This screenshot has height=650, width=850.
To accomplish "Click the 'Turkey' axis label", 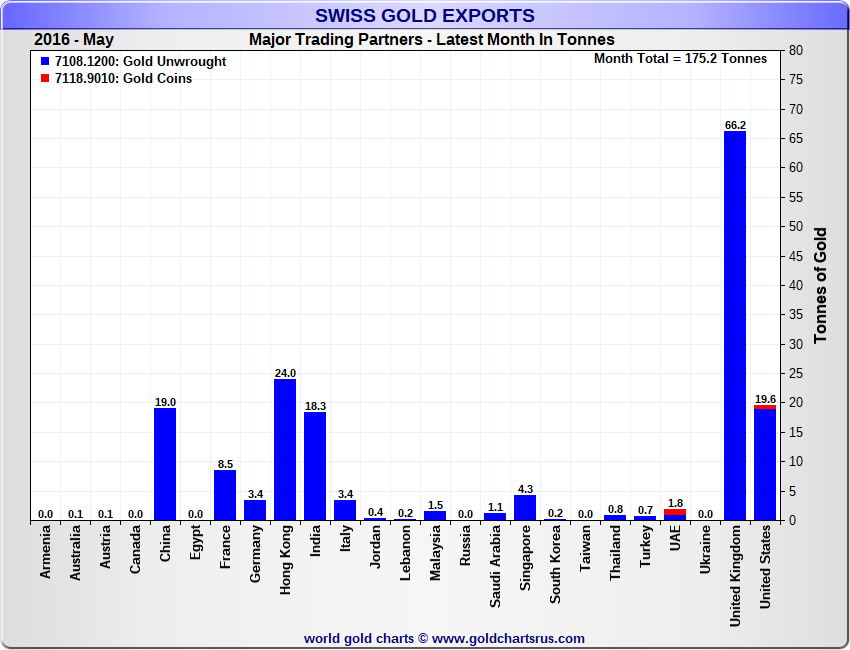I will [x=645, y=546].
